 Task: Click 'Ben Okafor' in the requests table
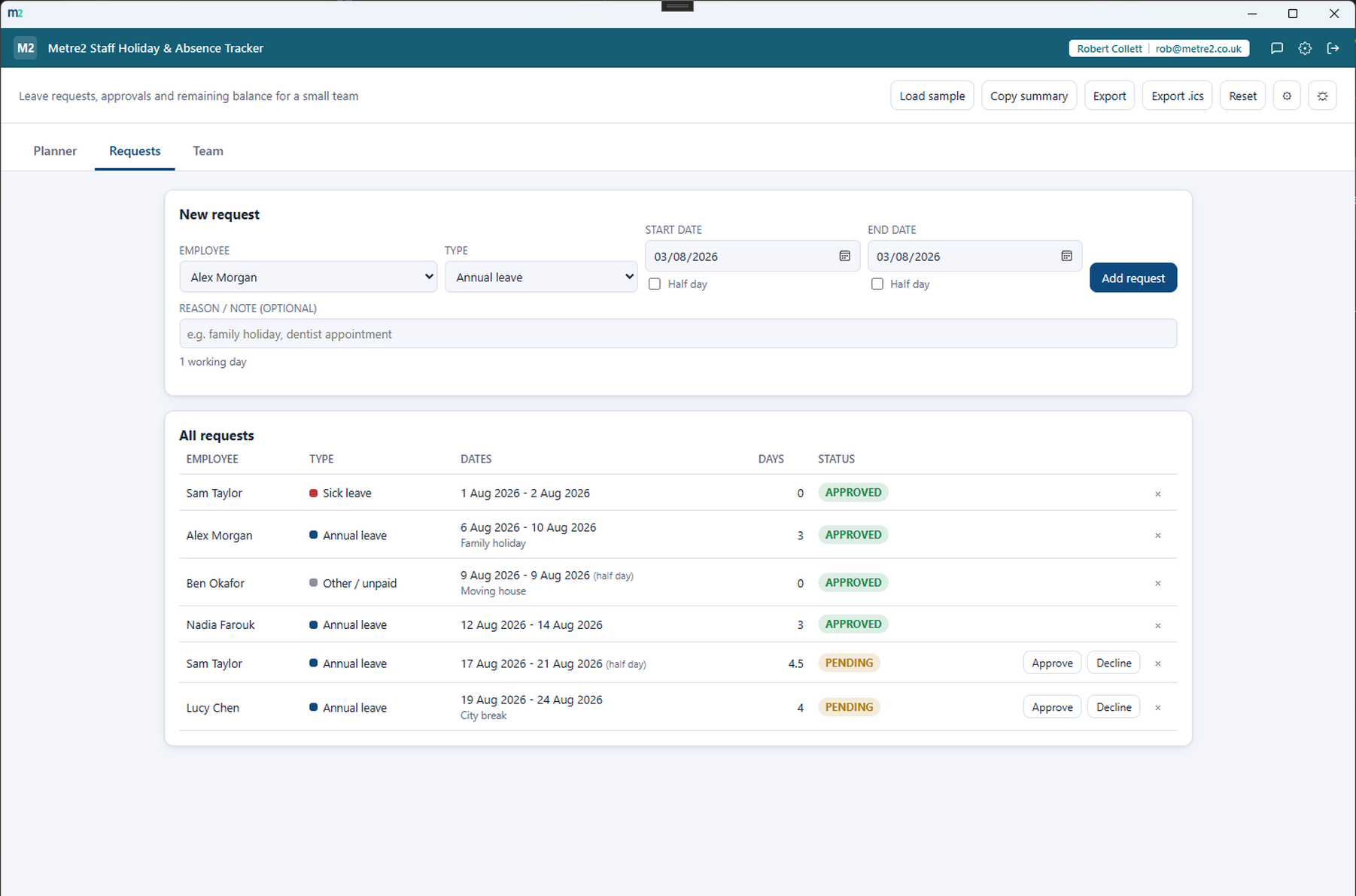click(x=215, y=583)
